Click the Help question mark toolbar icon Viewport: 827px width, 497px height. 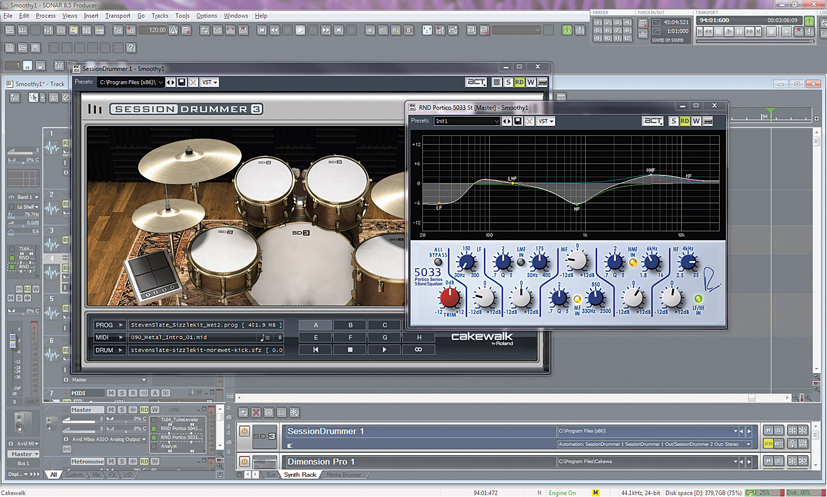[x=131, y=48]
